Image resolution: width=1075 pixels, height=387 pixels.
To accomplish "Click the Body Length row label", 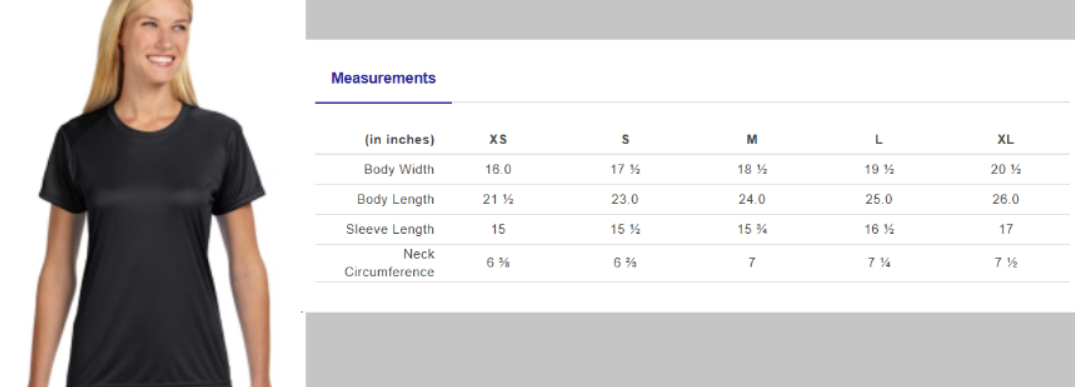I will [x=396, y=200].
